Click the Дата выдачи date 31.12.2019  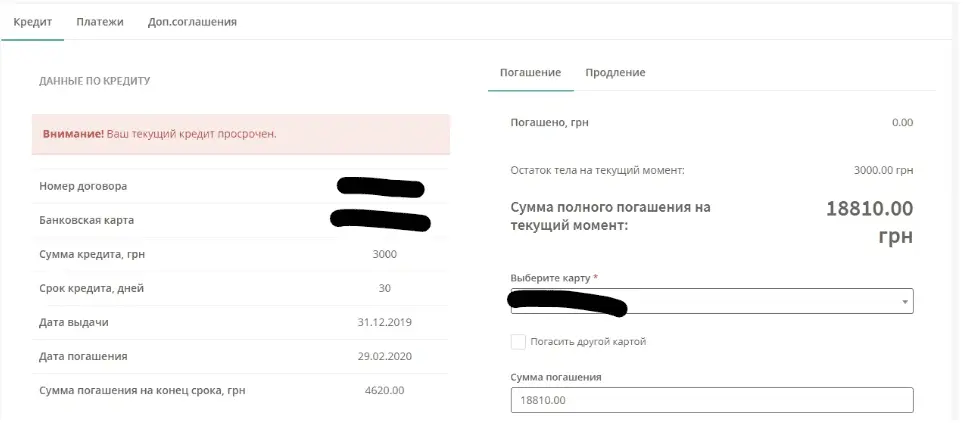(x=384, y=322)
